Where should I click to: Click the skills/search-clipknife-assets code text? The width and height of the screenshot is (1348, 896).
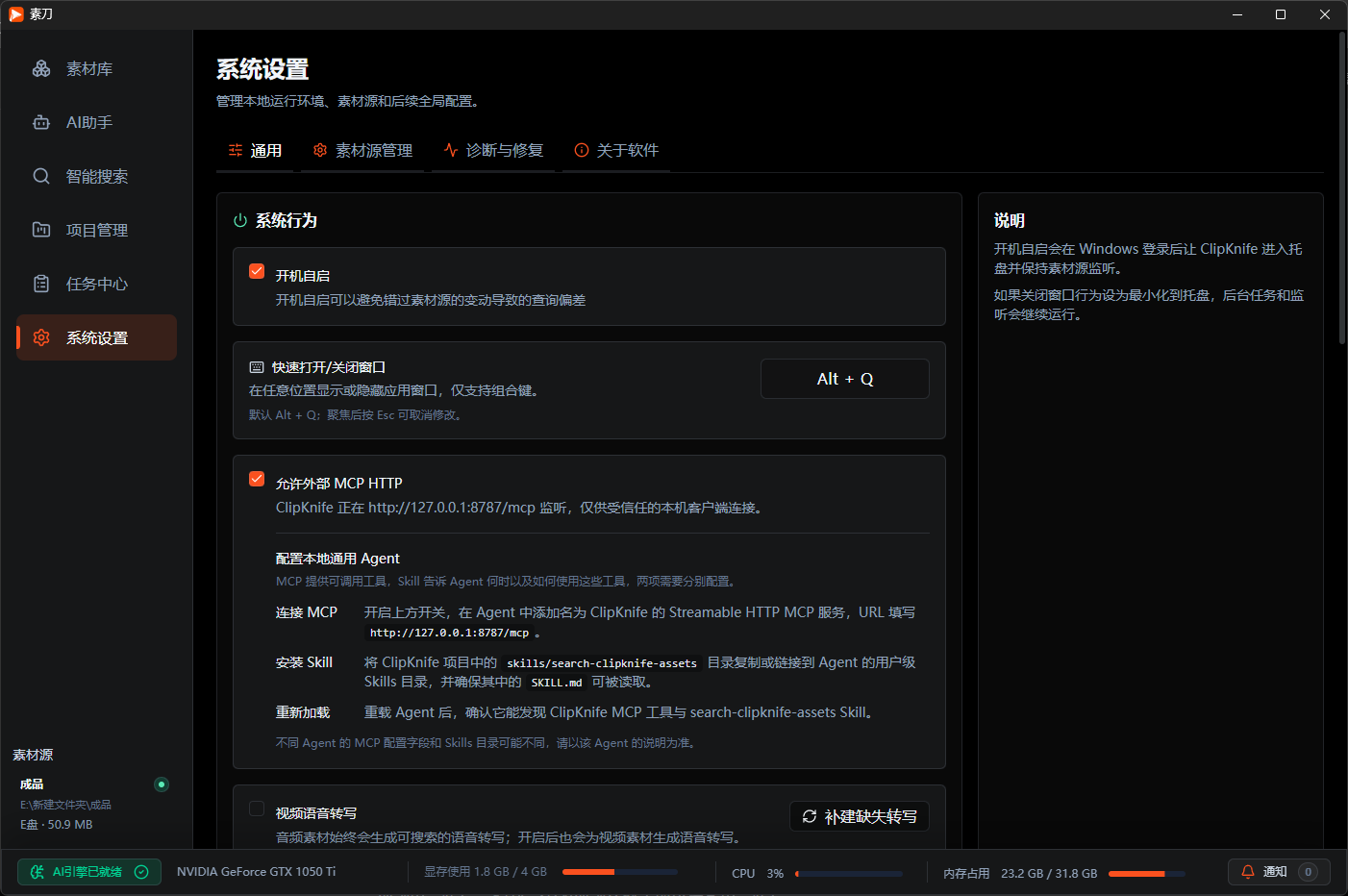click(x=602, y=663)
